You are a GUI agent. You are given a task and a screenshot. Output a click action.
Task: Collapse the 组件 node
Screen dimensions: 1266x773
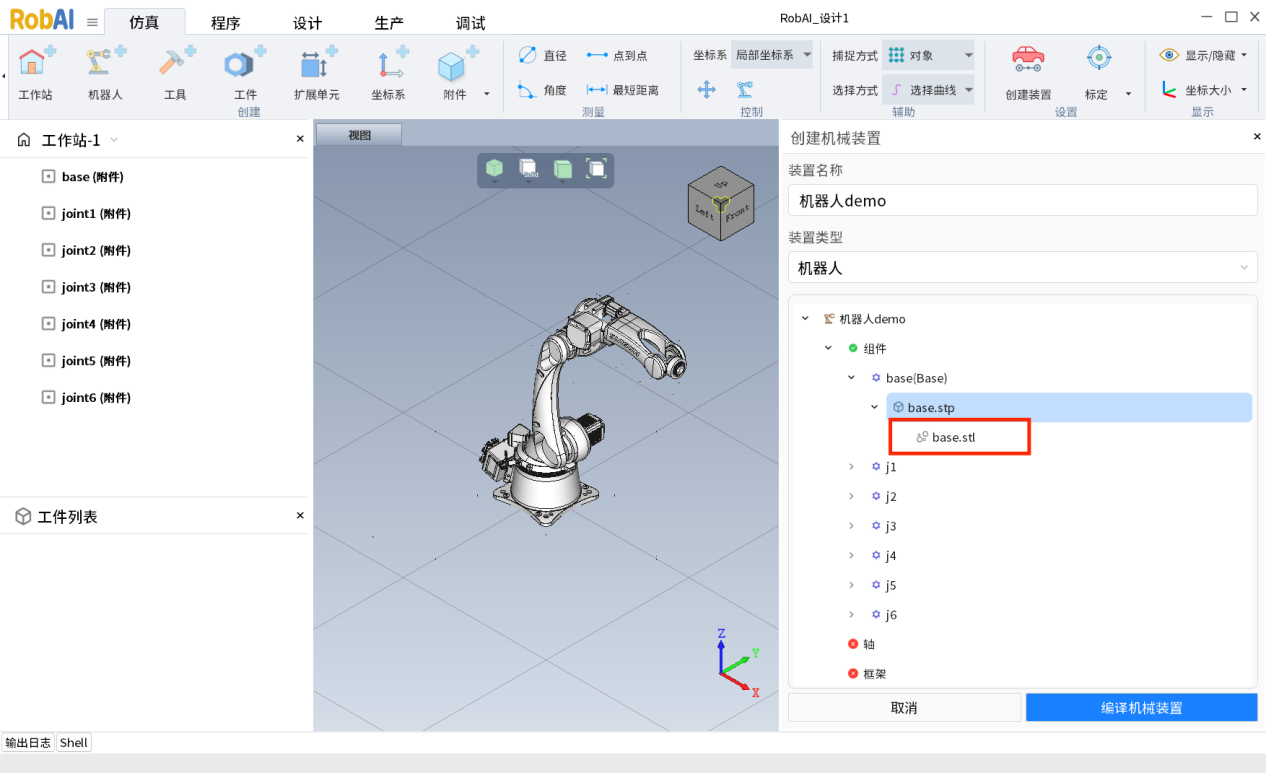[x=828, y=348]
